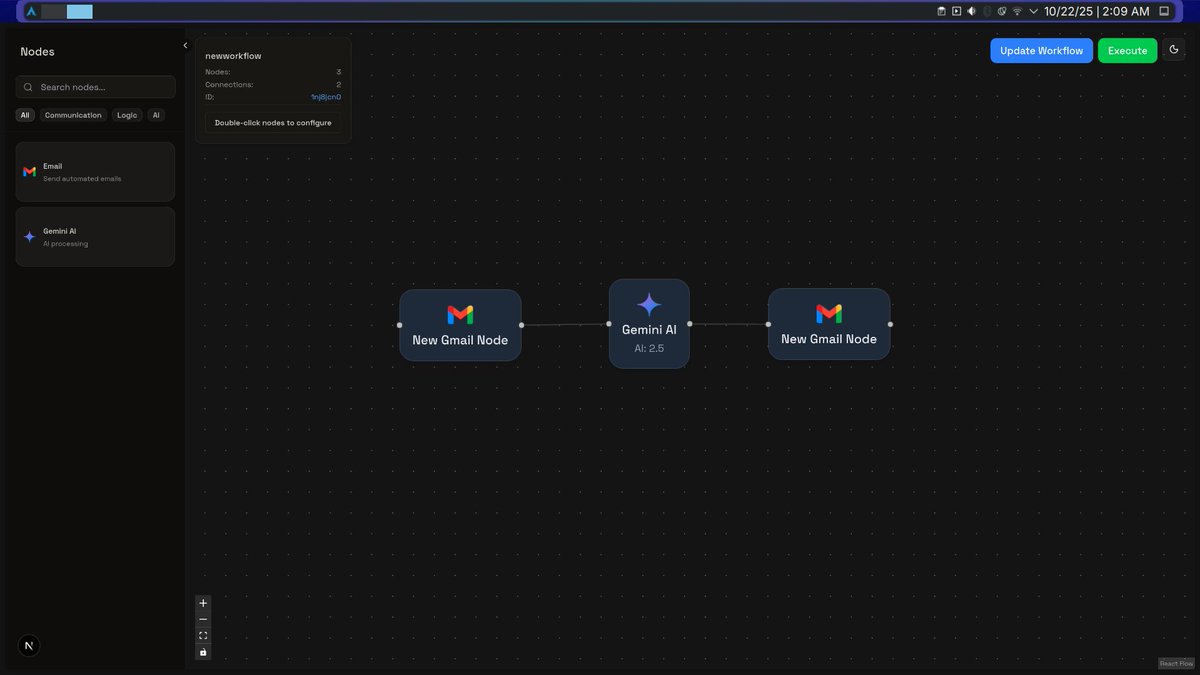Screen dimensions: 1200x675
Task: Open the Bluetooth tray icon
Action: click(987, 11)
